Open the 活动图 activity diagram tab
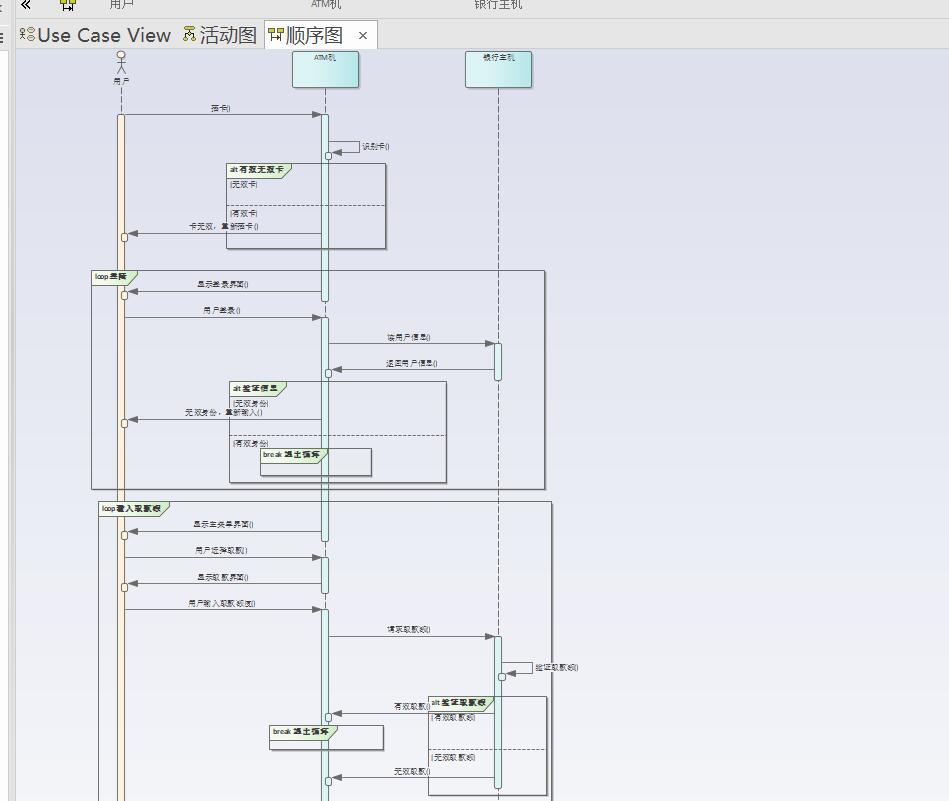This screenshot has width=949, height=801. coord(220,35)
